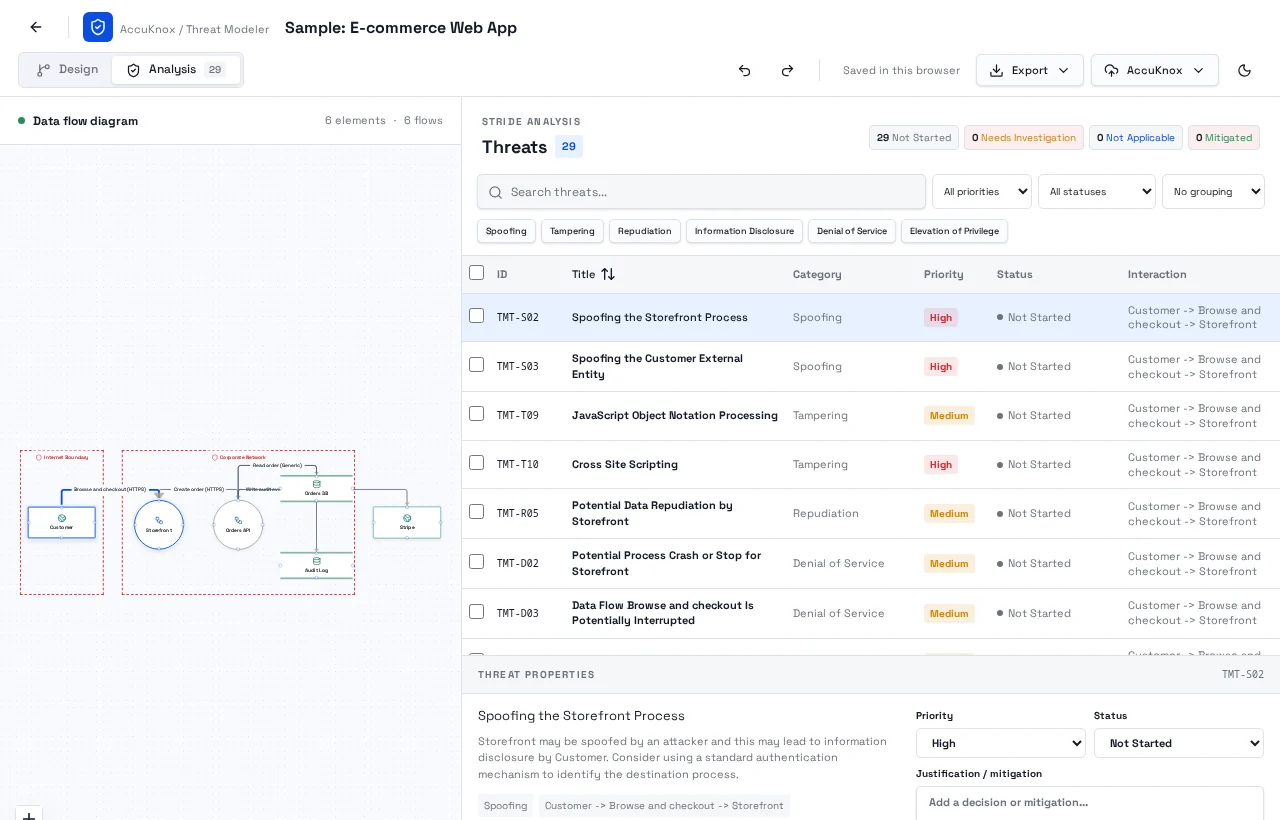Click the Internet Boundary label
The height and width of the screenshot is (820, 1280).
(x=62, y=457)
